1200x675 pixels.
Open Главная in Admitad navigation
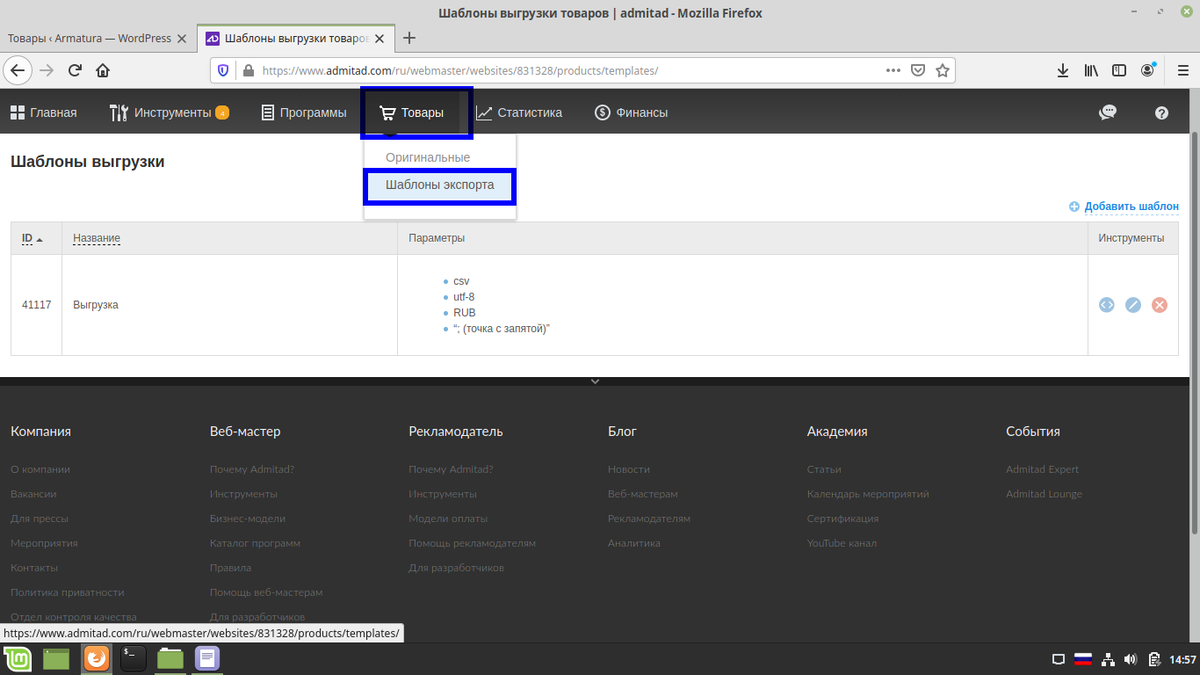point(44,113)
